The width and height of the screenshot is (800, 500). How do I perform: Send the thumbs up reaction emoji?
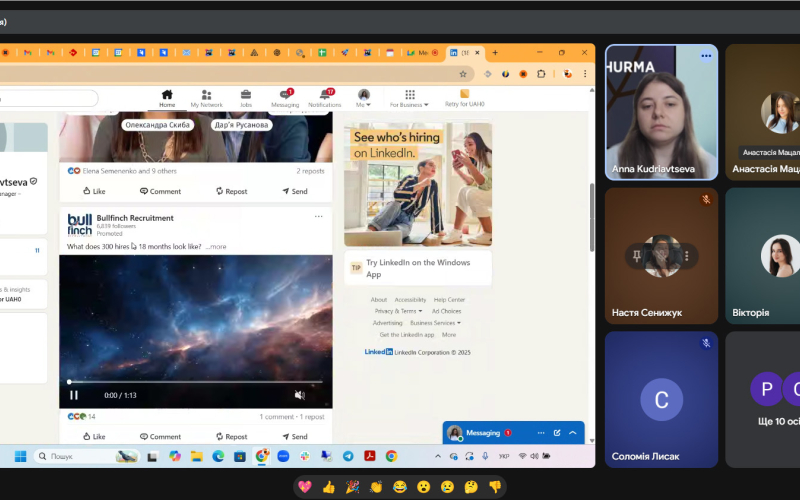[329, 487]
